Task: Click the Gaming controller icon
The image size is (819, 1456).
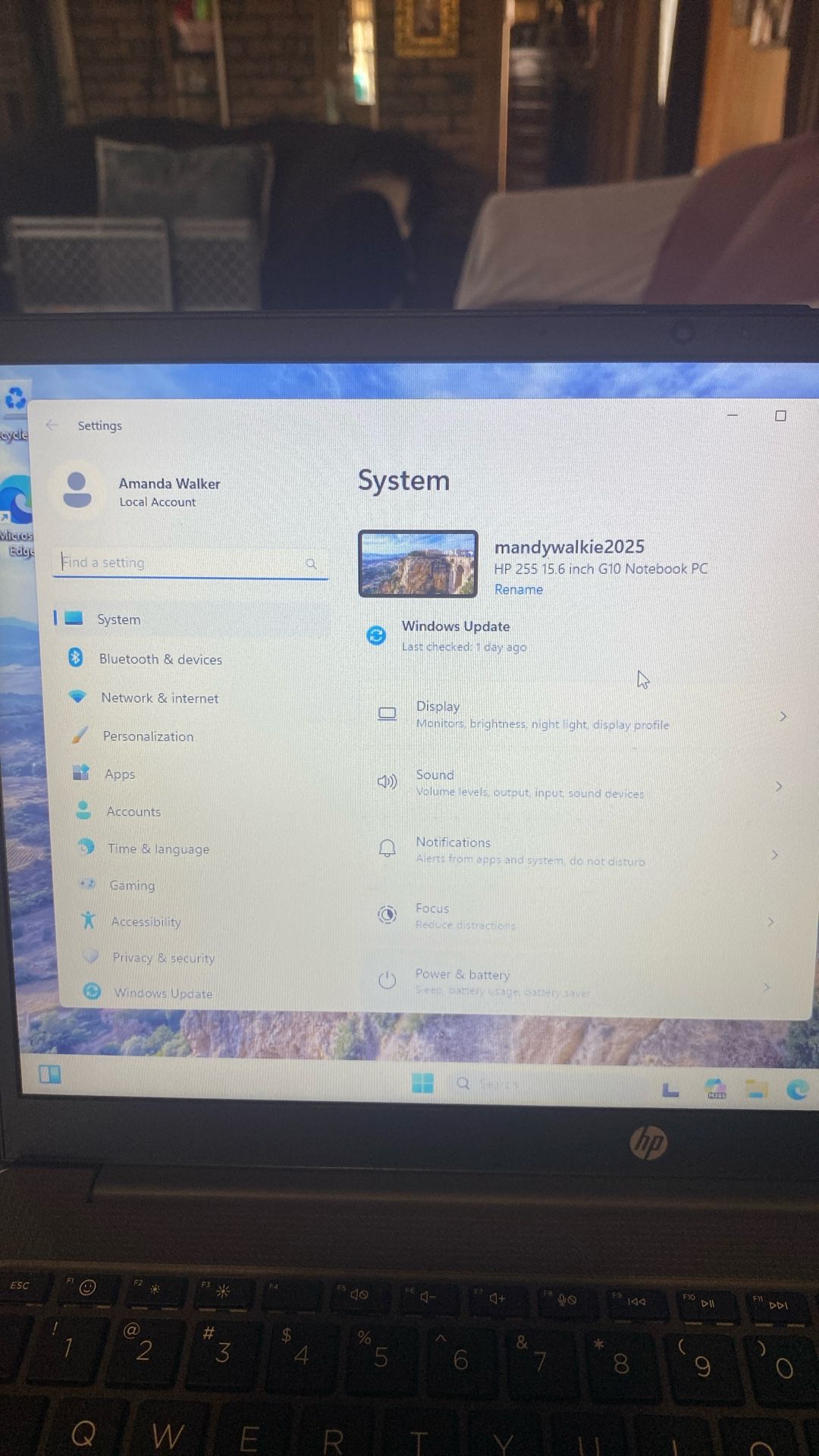Action: click(x=87, y=883)
